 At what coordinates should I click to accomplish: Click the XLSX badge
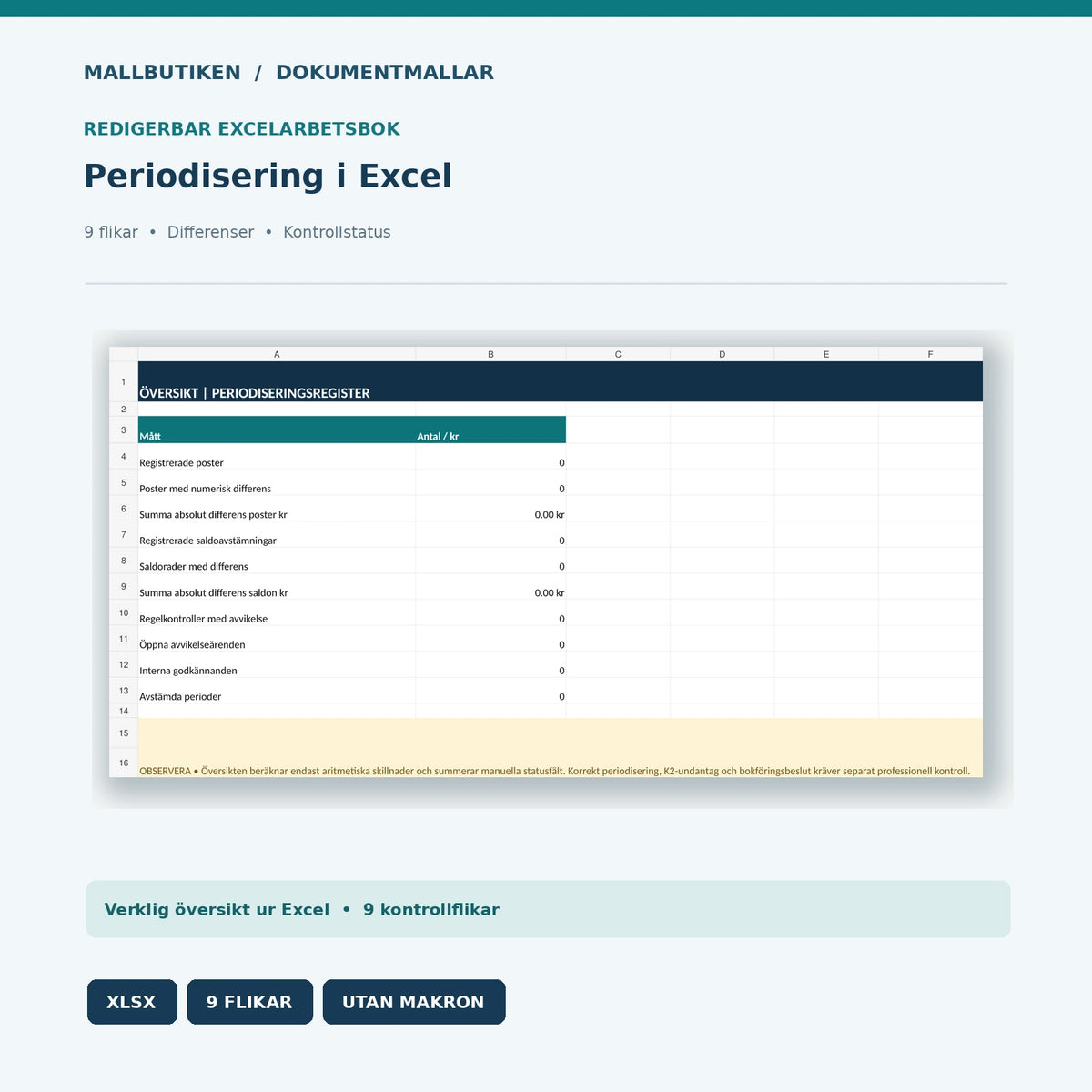click(x=132, y=1002)
